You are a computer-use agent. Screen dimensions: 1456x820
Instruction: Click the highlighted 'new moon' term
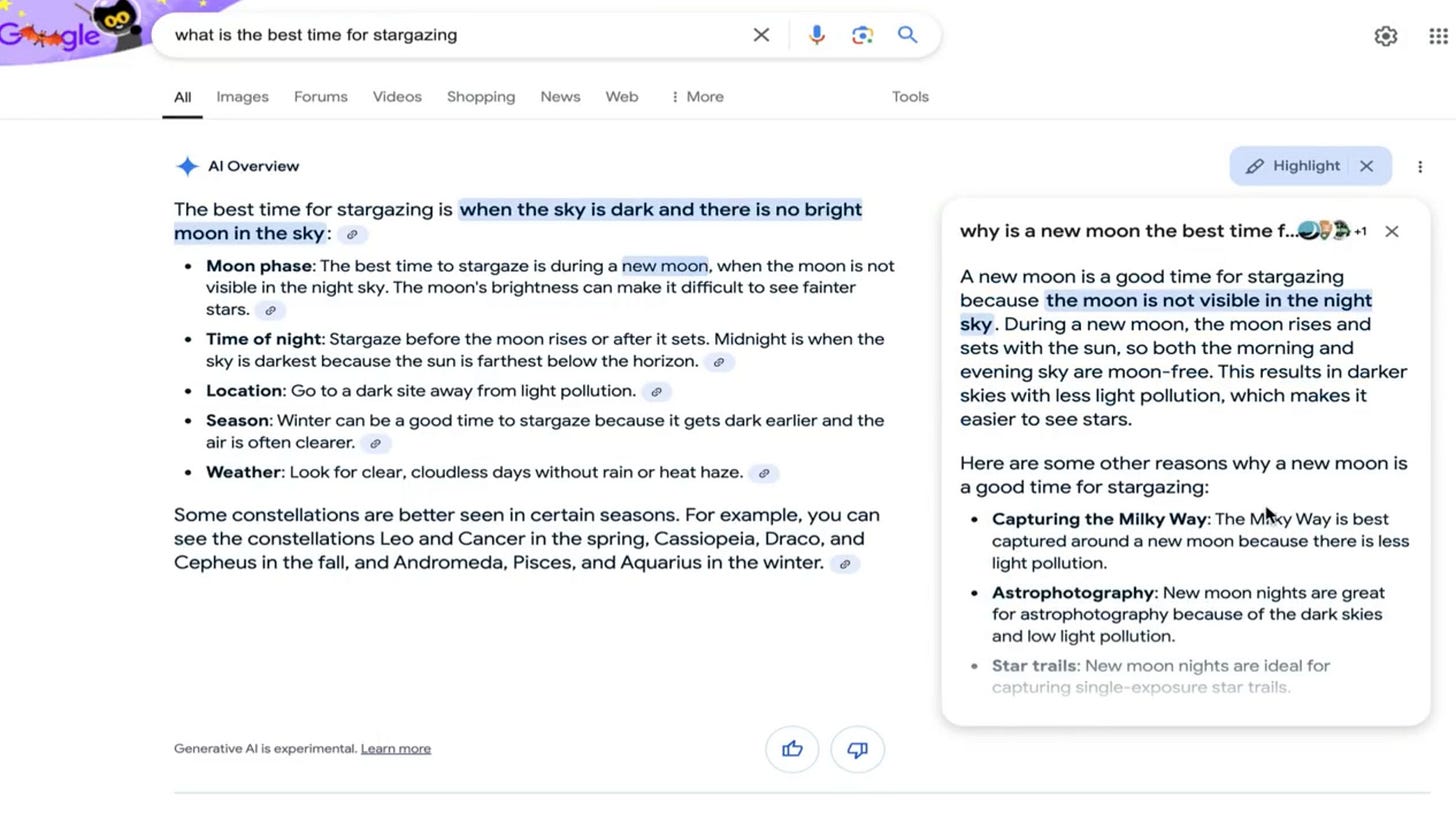point(664,266)
